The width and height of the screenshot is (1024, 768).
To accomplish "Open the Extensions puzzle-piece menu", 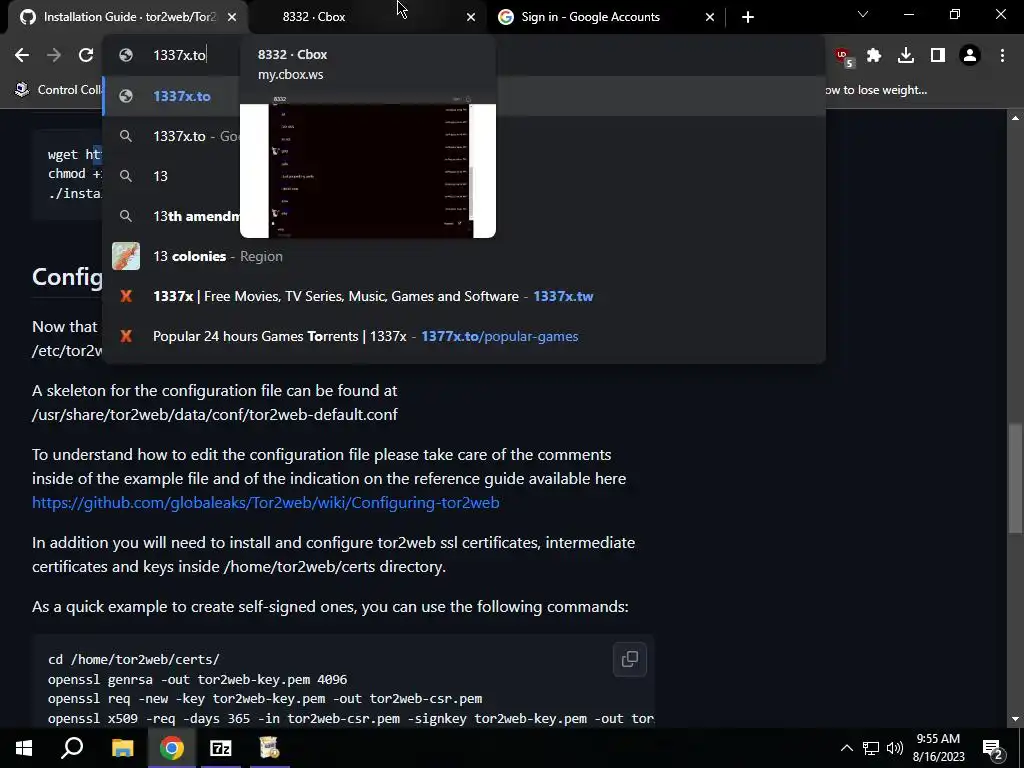I will 874,56.
